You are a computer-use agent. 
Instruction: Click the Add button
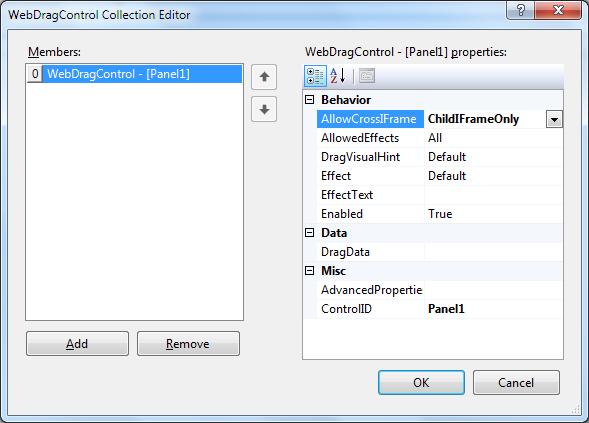77,343
